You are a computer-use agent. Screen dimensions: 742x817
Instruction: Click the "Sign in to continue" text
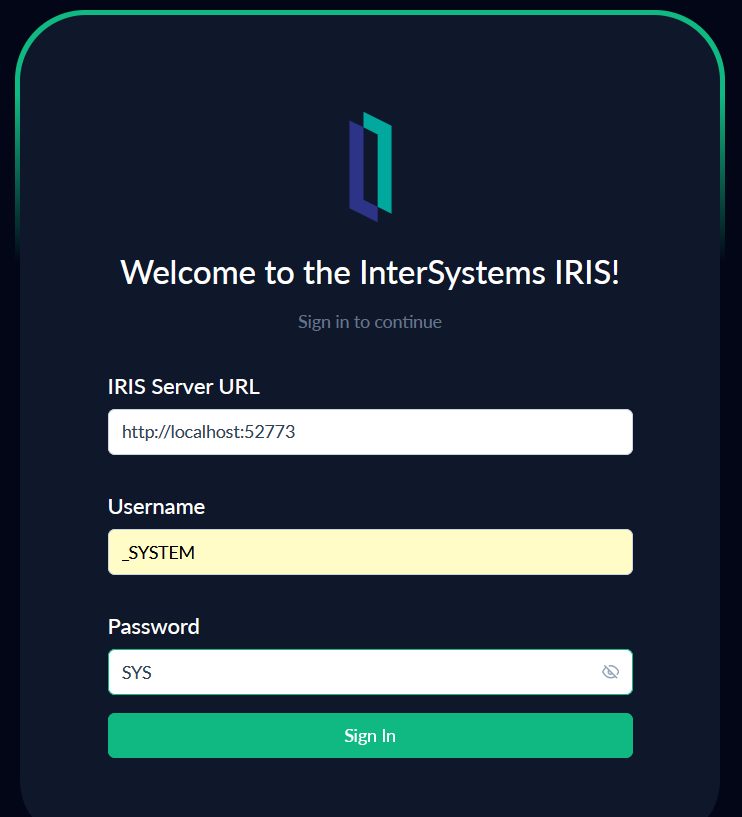[370, 322]
